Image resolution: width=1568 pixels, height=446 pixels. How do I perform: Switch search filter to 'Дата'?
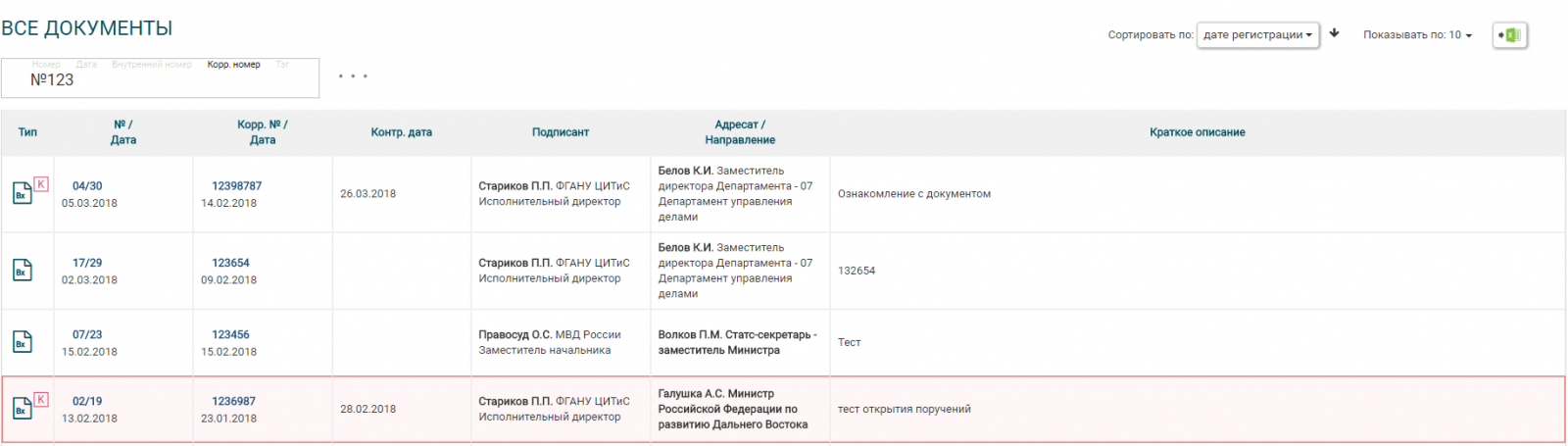click(86, 65)
